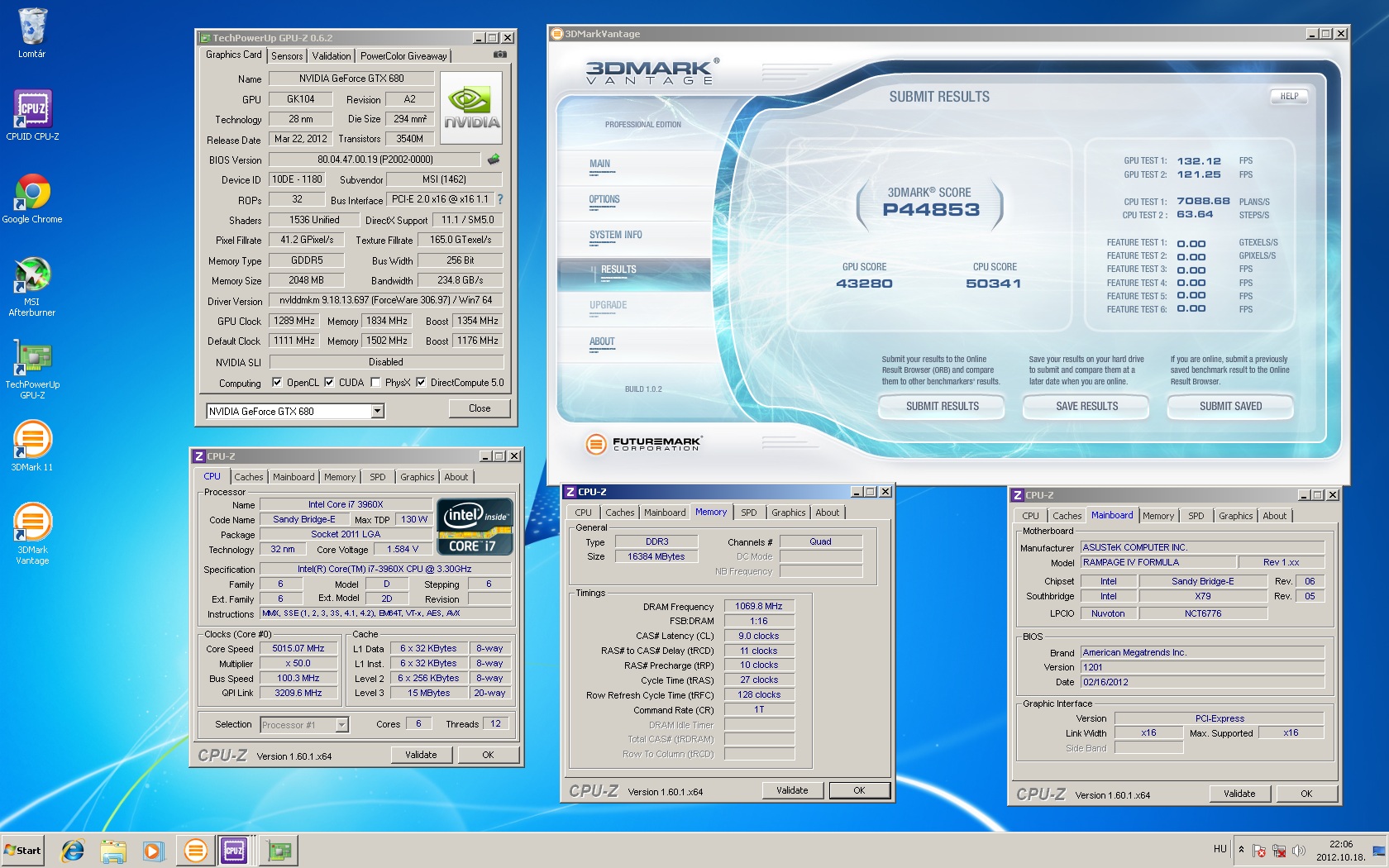1389x868 pixels.
Task: Toggle the CUDA checkbox in GPU-Z
Action: pos(329,383)
